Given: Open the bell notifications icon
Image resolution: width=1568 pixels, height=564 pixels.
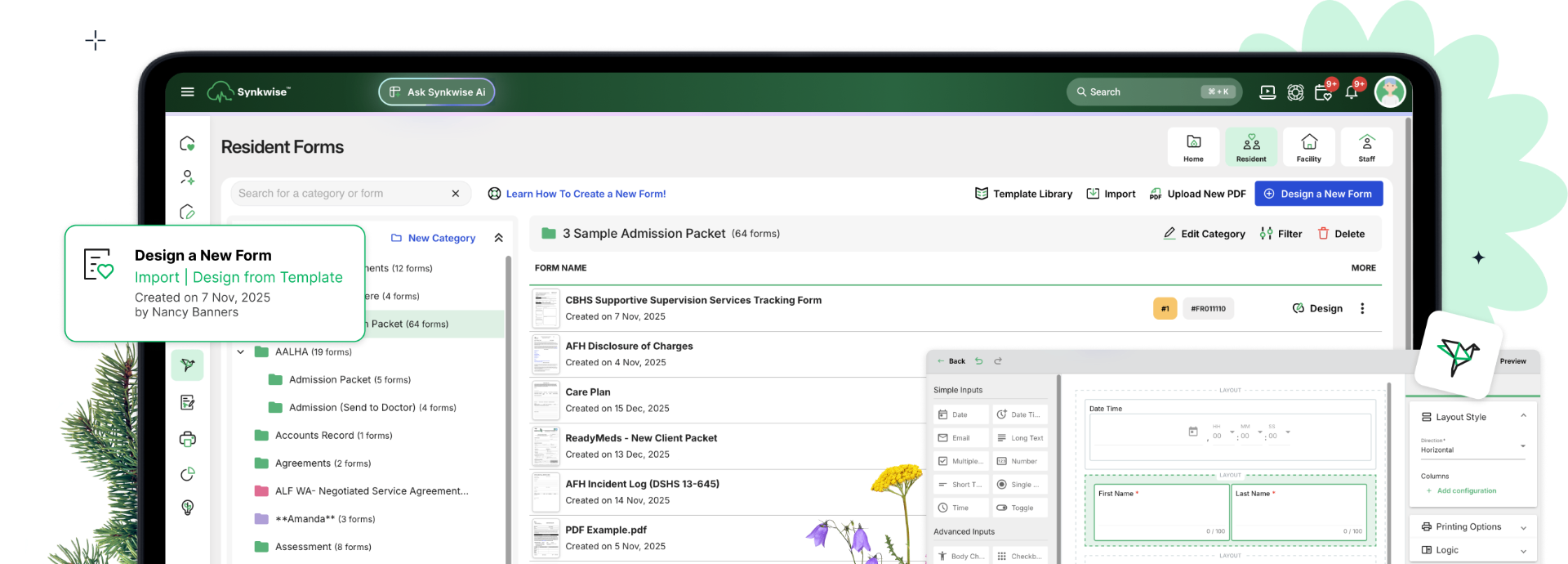Looking at the screenshot, I should pos(1352,92).
